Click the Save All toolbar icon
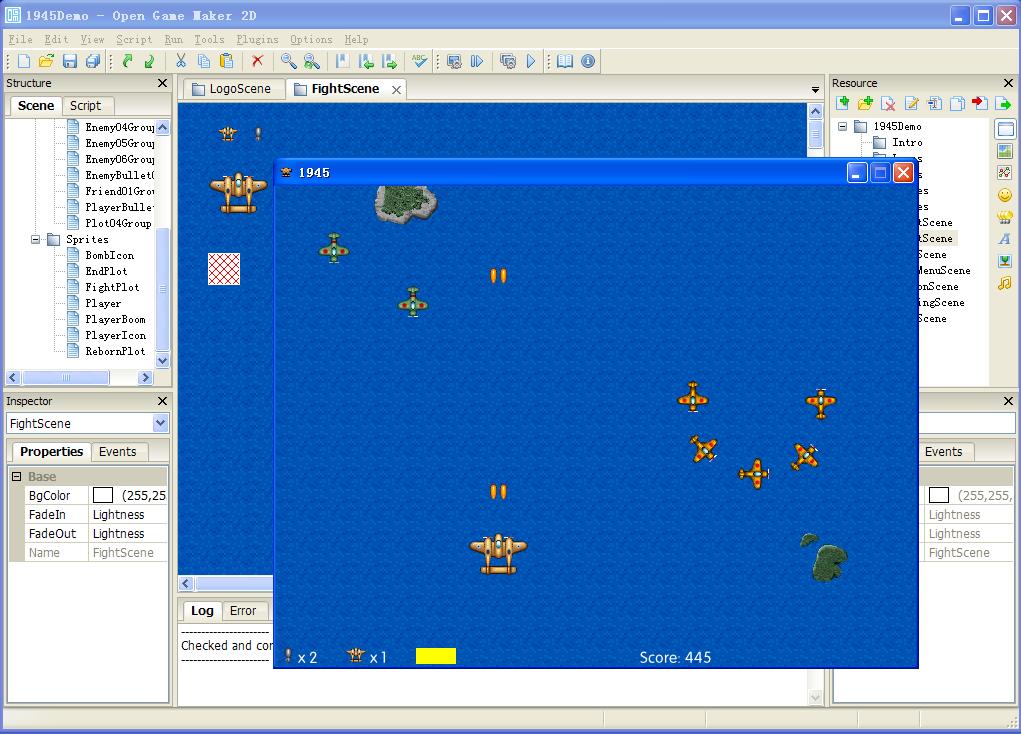This screenshot has height=734, width=1021. pos(93,61)
